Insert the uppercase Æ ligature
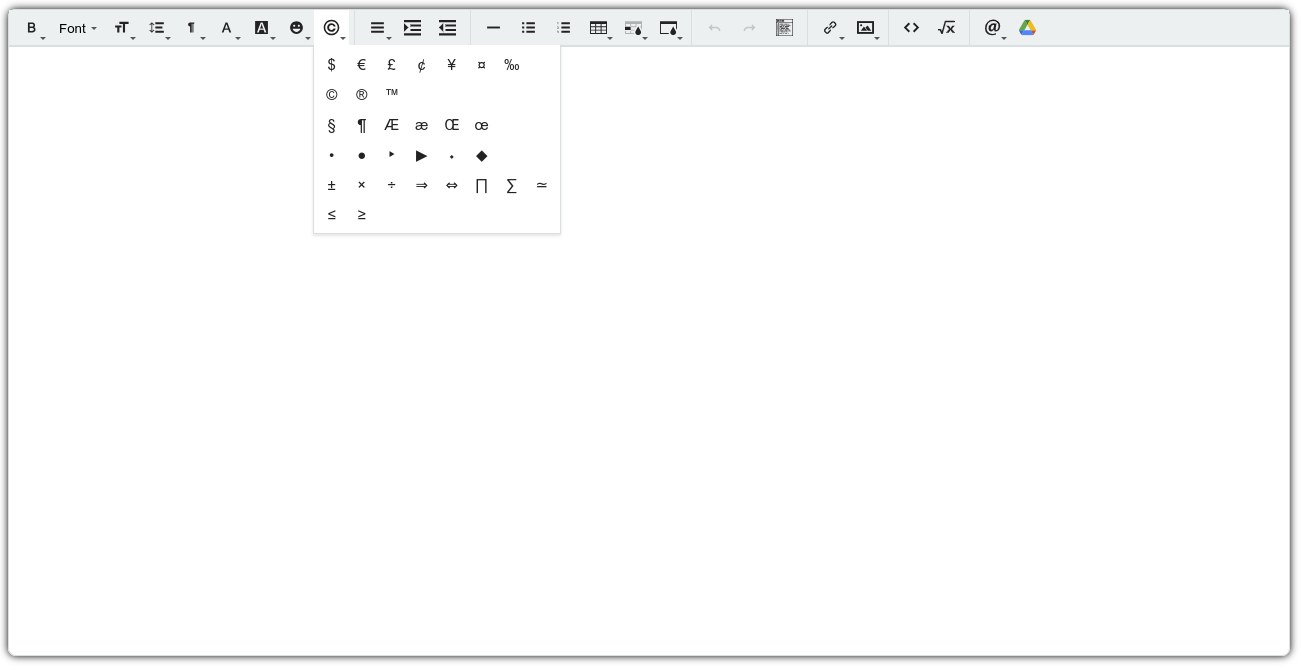The width and height of the screenshot is (1301, 670). [392, 125]
